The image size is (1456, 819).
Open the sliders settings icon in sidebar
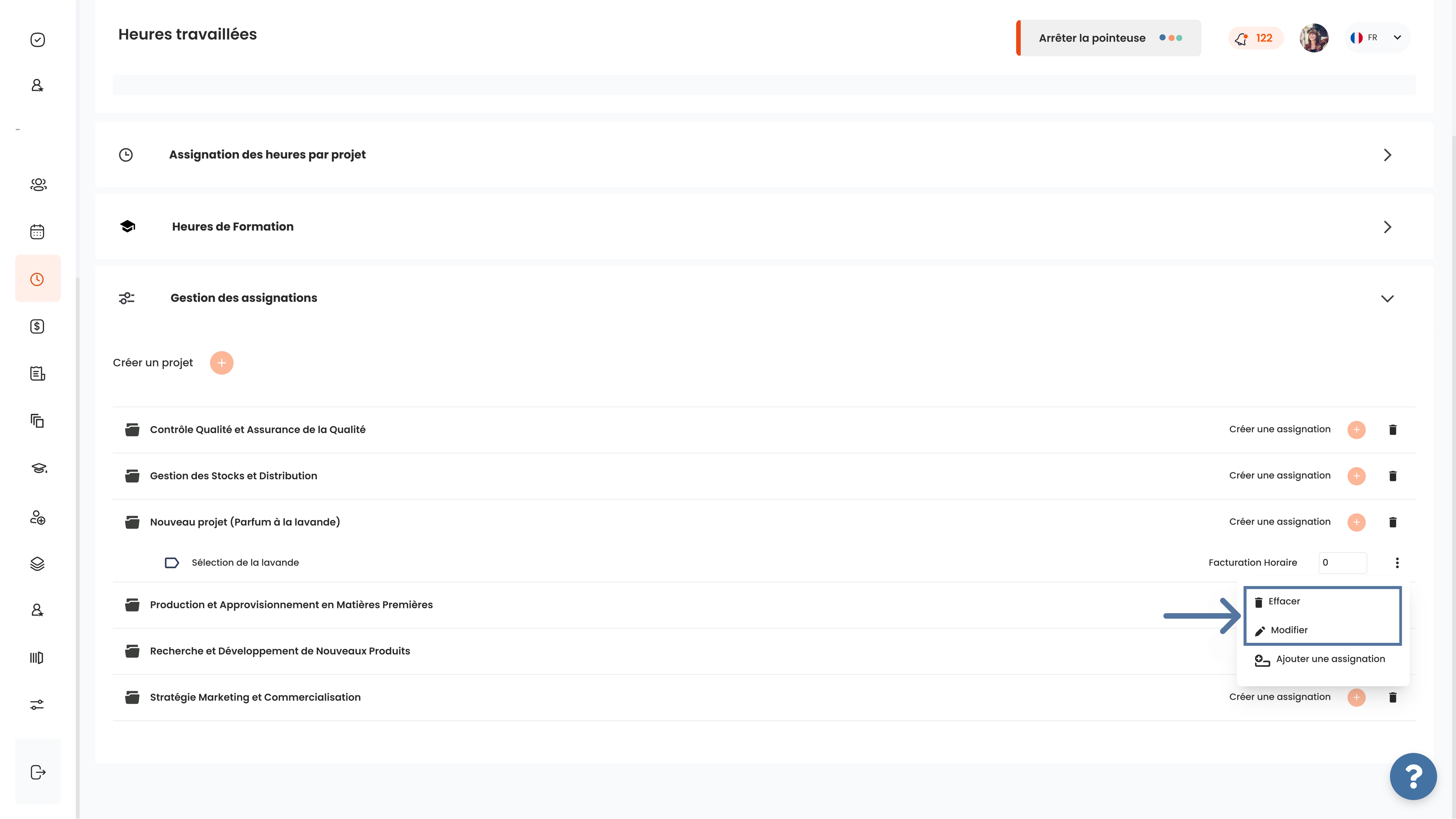click(37, 705)
